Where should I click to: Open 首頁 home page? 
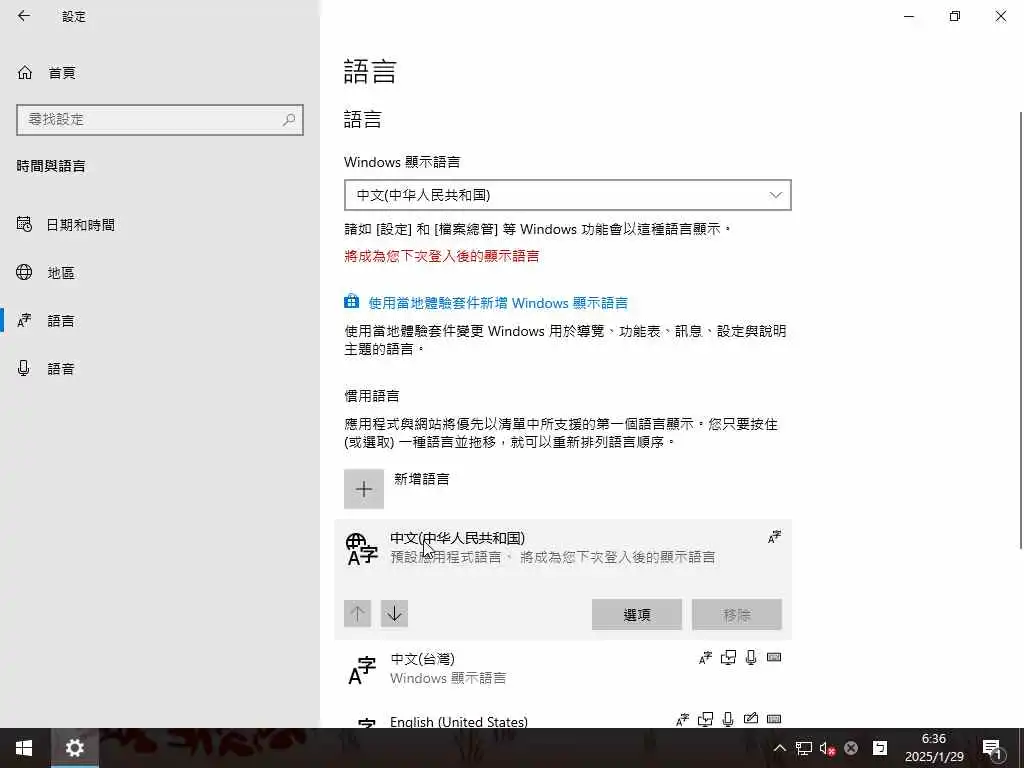point(61,73)
